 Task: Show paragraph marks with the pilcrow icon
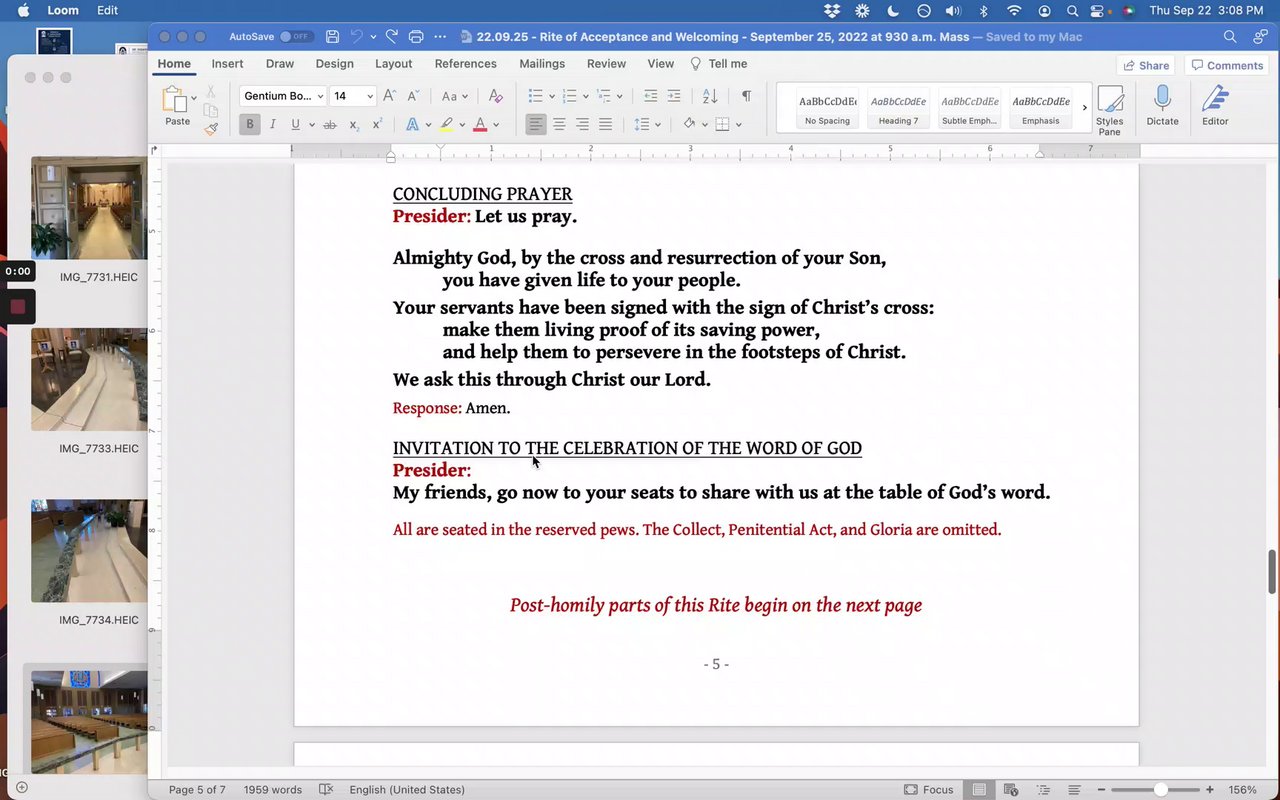coord(746,96)
